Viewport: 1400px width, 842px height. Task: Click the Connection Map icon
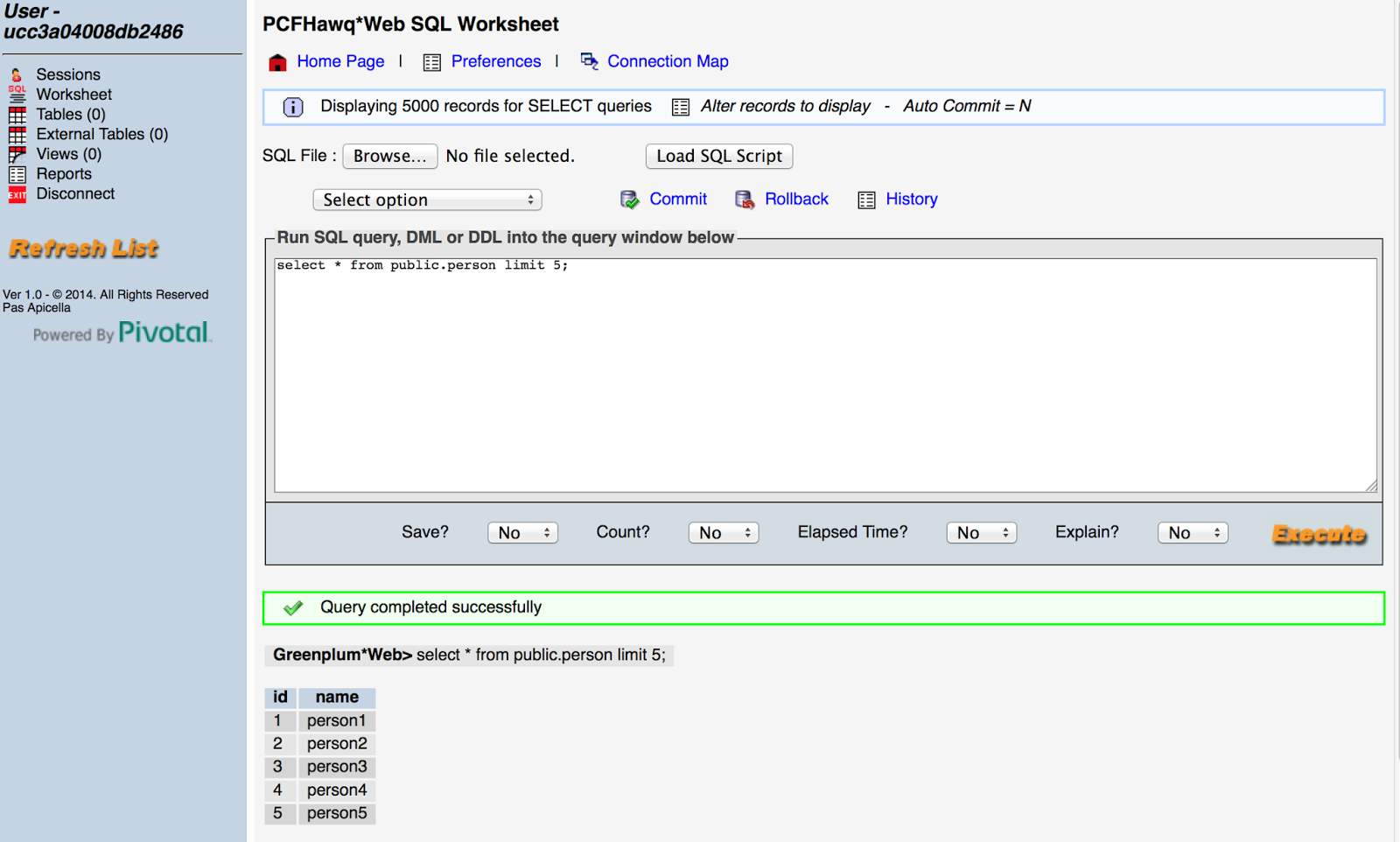click(x=589, y=61)
